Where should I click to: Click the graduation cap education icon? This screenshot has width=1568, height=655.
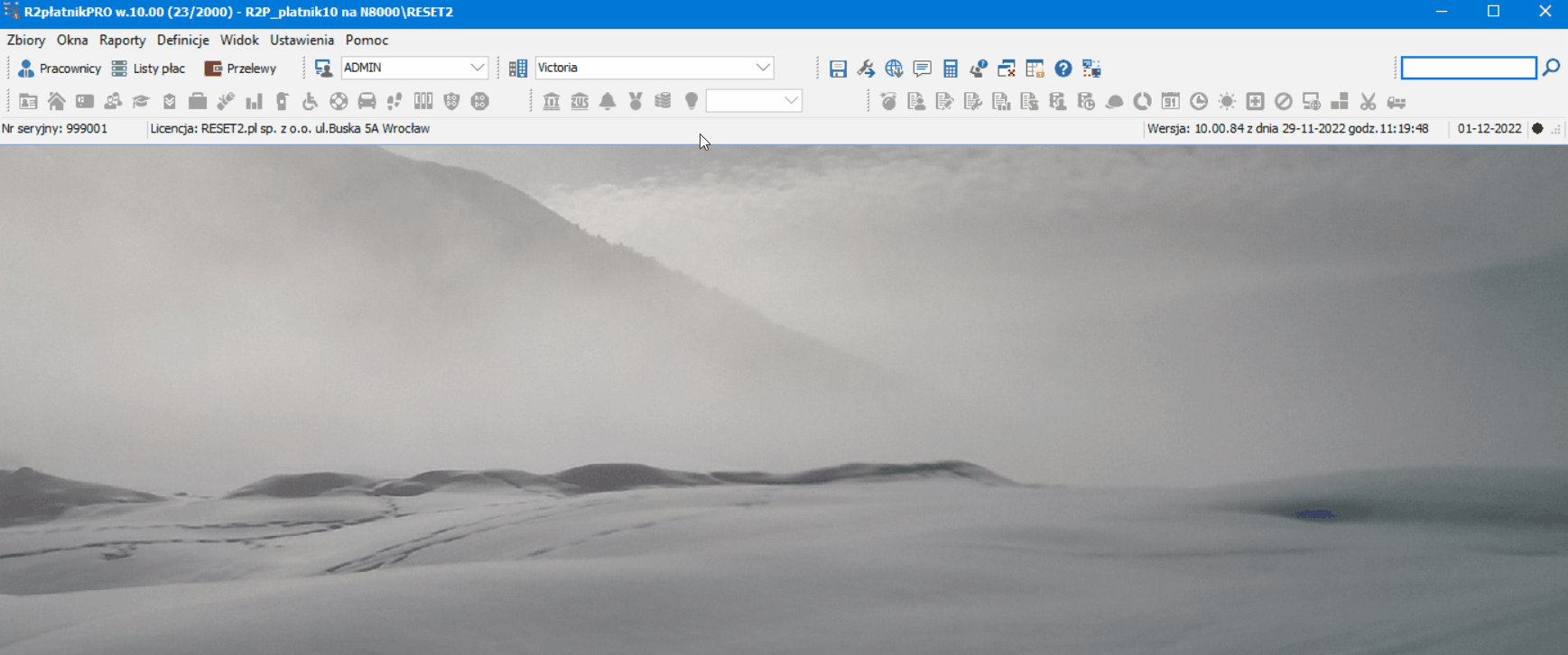click(x=141, y=101)
